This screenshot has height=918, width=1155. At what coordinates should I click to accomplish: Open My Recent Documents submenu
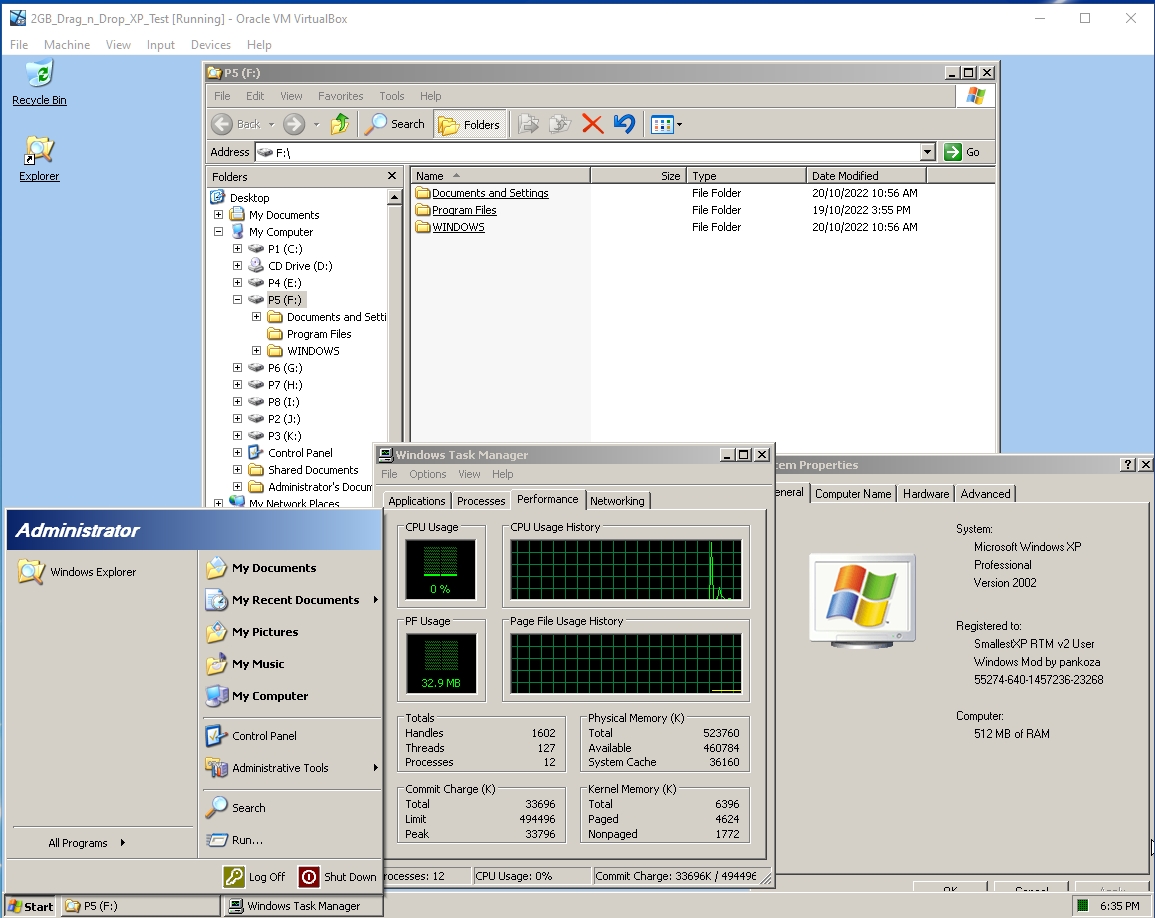point(292,600)
